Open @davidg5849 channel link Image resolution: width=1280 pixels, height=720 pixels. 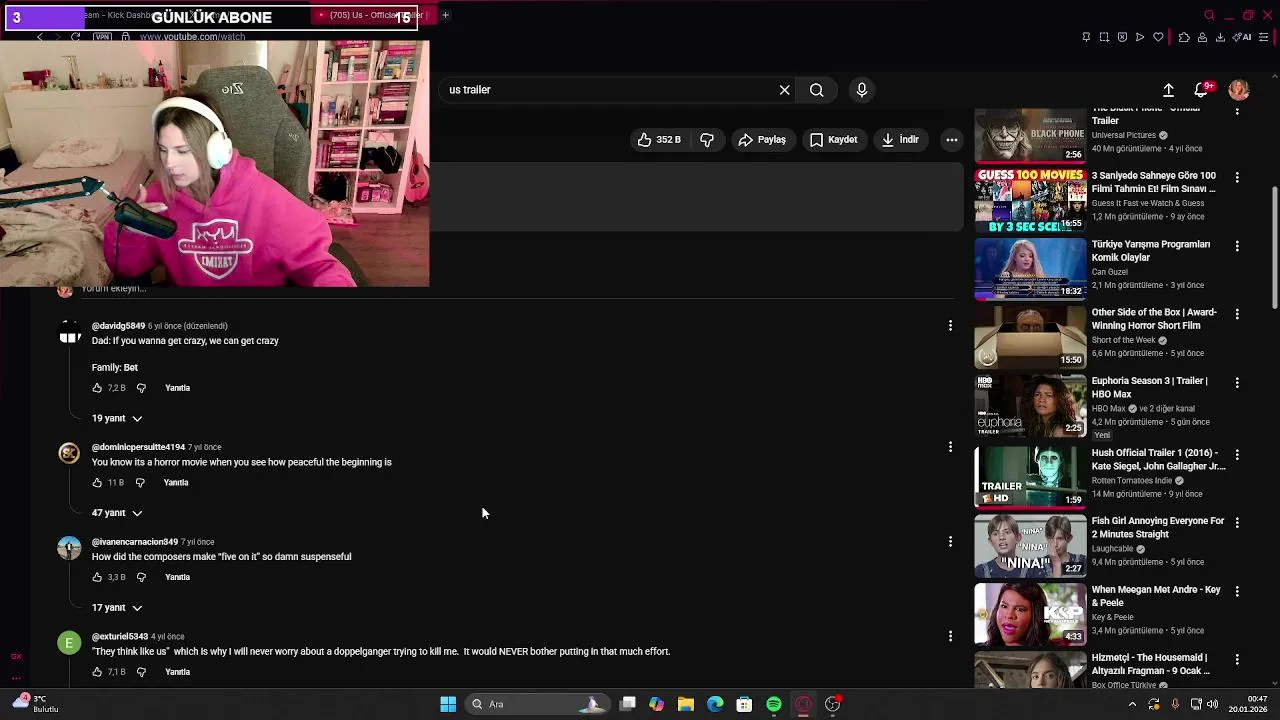pos(118,326)
